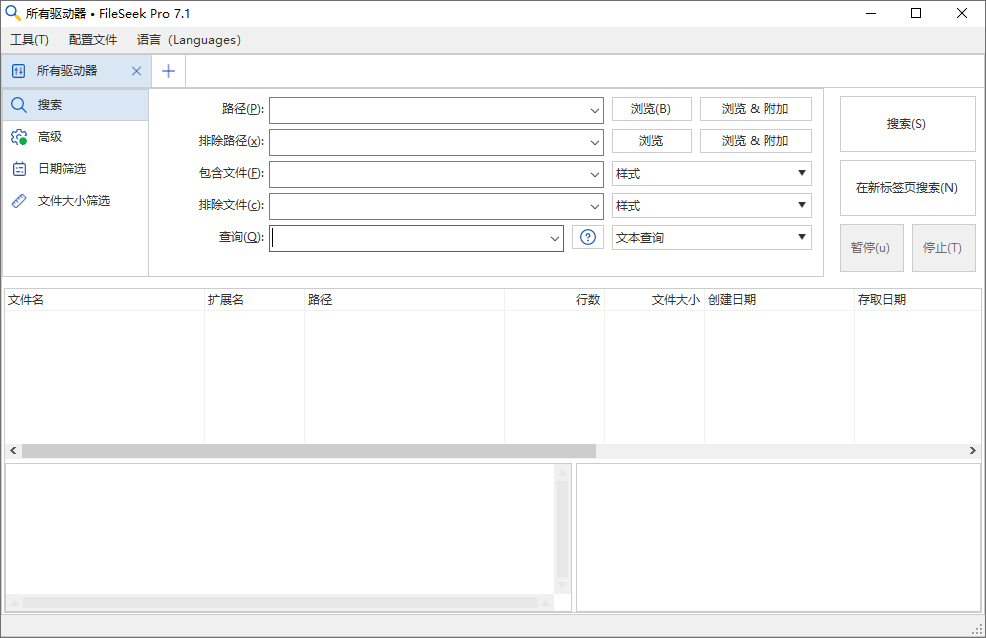Open the 语言 (Languages) menu
The image size is (986, 638).
(x=189, y=40)
